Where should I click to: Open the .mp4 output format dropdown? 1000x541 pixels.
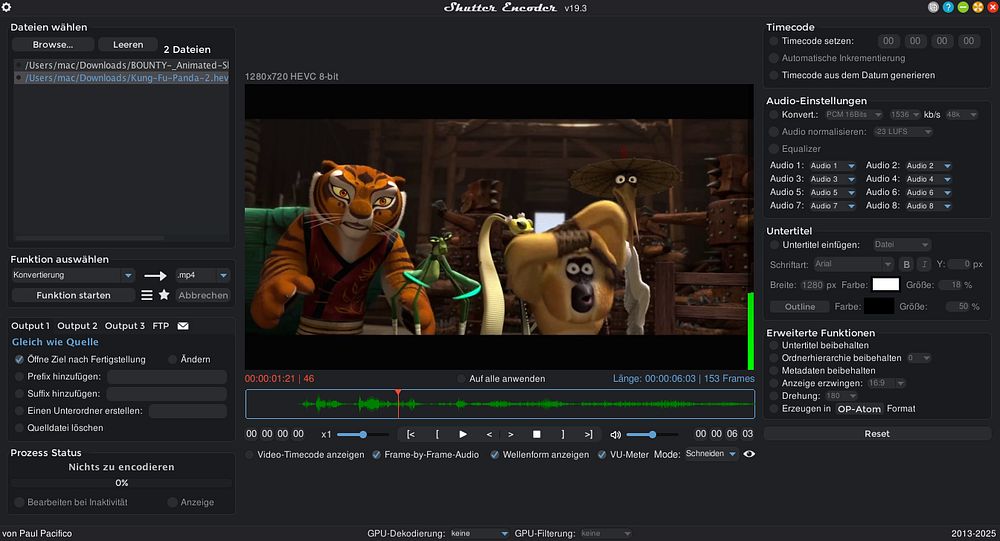[202, 275]
